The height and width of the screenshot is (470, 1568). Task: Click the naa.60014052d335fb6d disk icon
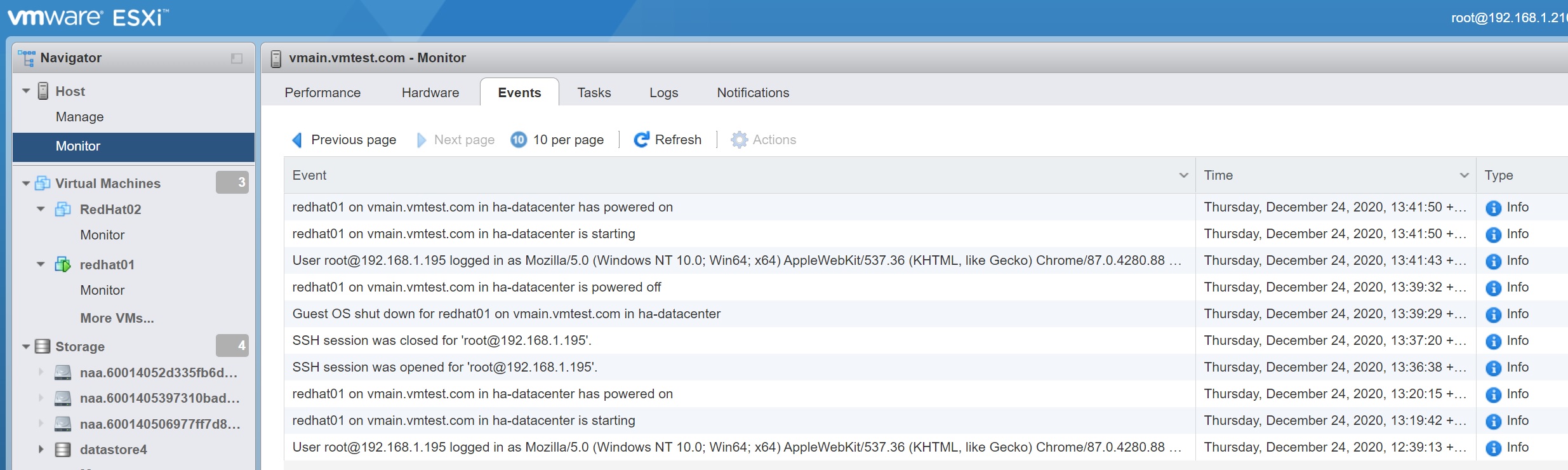click(63, 372)
